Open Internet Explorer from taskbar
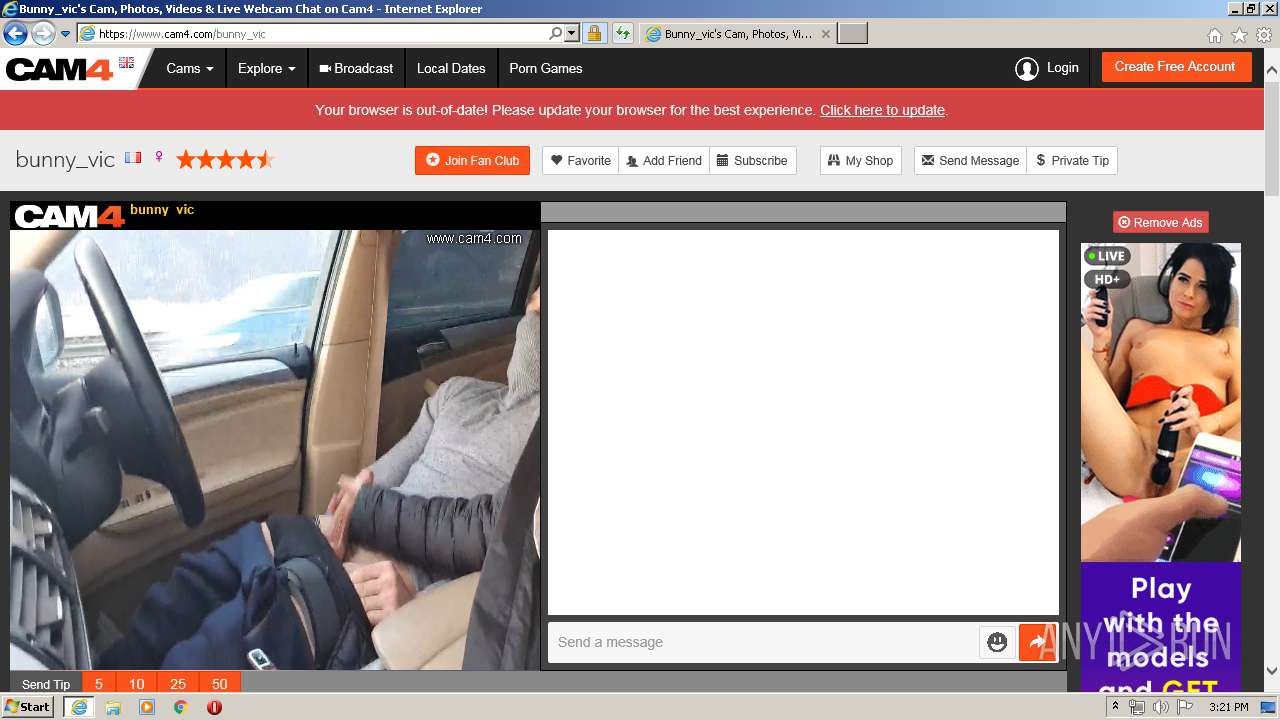This screenshot has height=720, width=1280. (78, 707)
